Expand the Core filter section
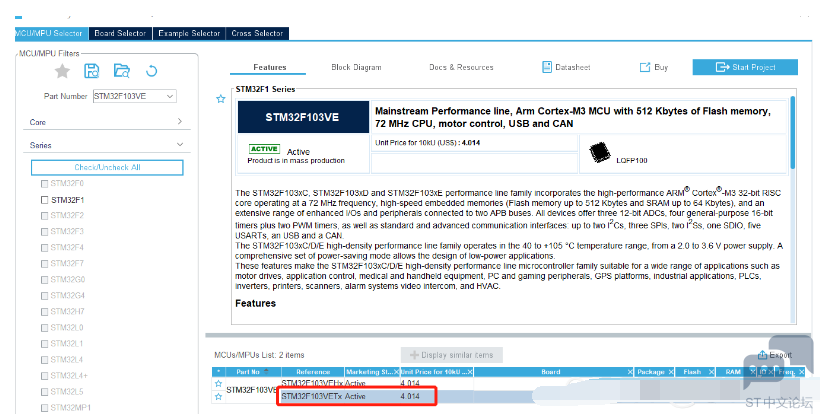Screen dimensions: 822x418 click(180, 122)
